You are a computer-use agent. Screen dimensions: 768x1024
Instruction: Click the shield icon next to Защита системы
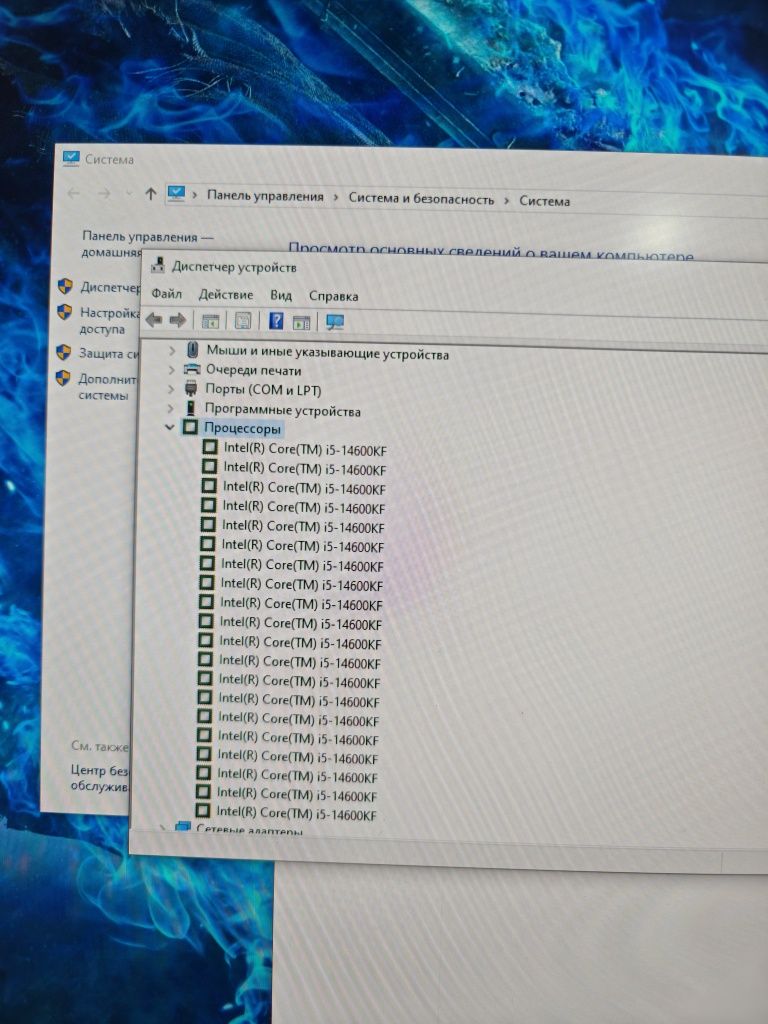click(x=63, y=352)
